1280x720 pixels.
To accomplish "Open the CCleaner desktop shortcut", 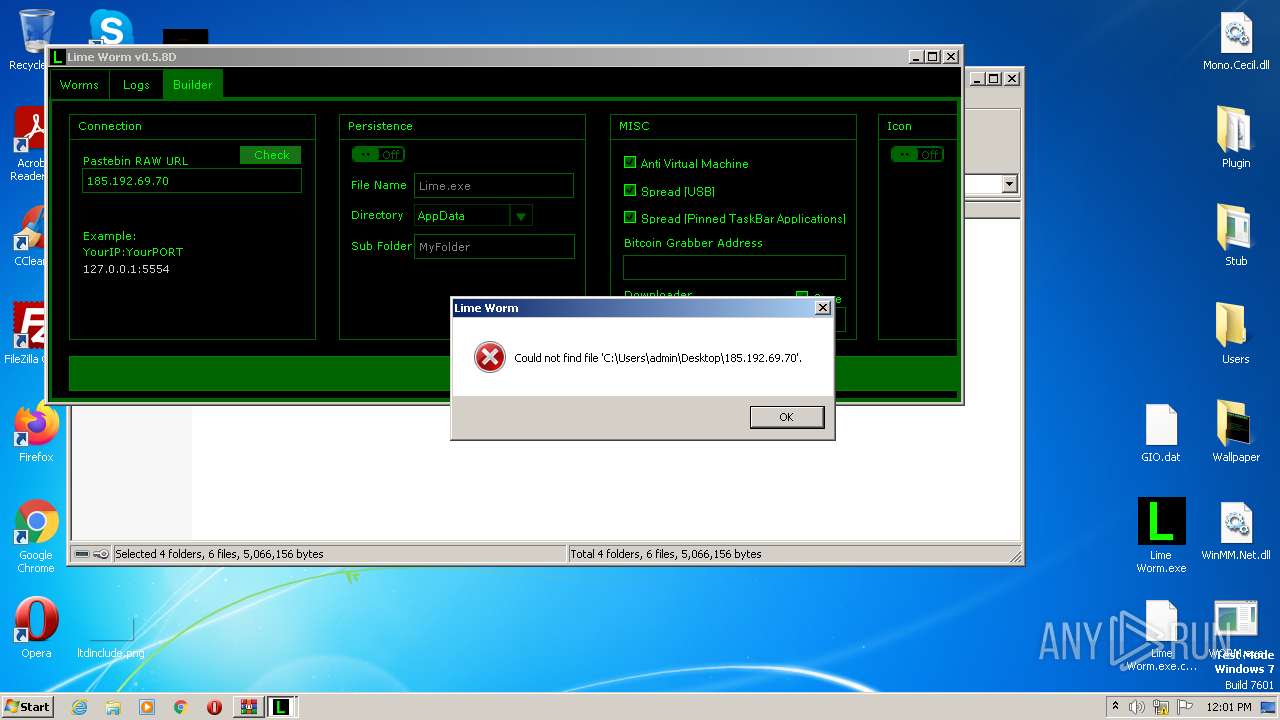I will point(30,236).
